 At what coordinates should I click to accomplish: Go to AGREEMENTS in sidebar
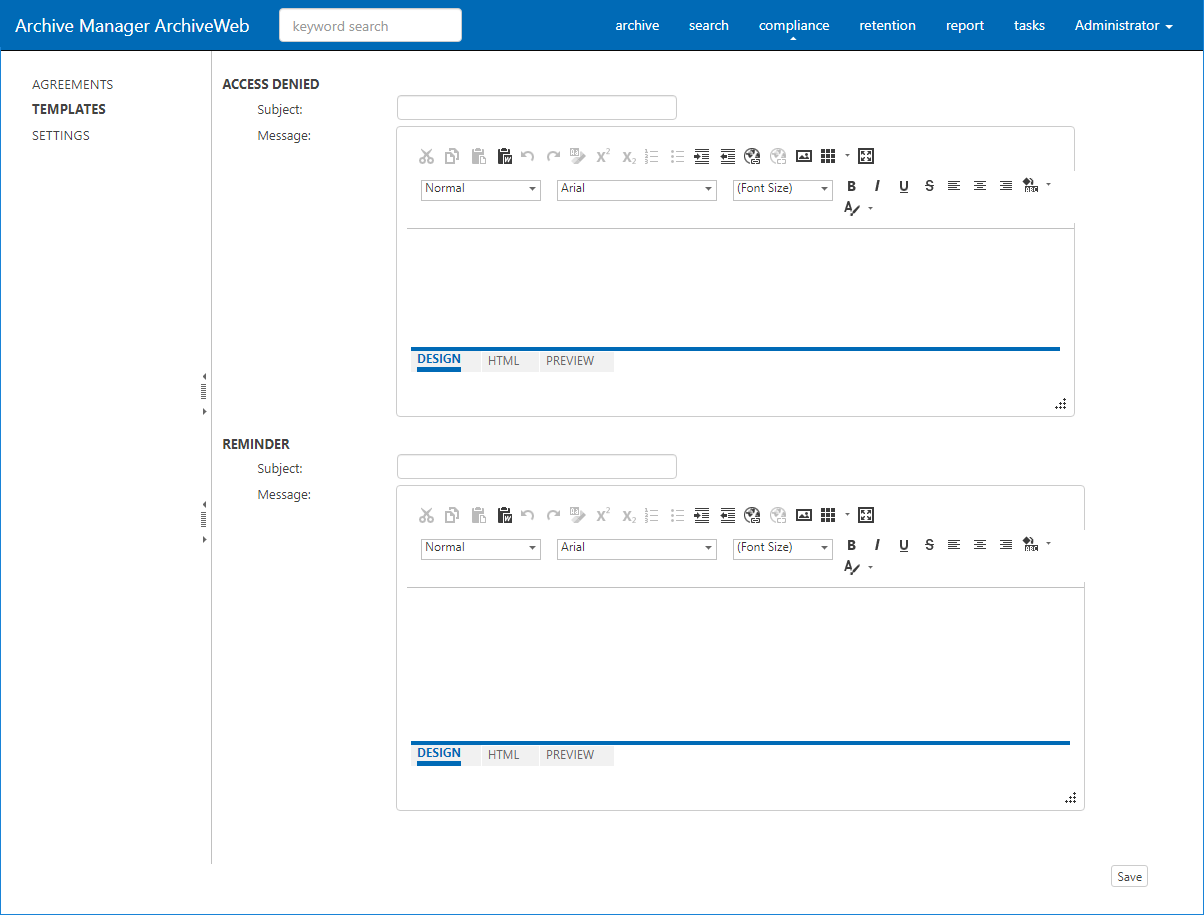pos(73,85)
